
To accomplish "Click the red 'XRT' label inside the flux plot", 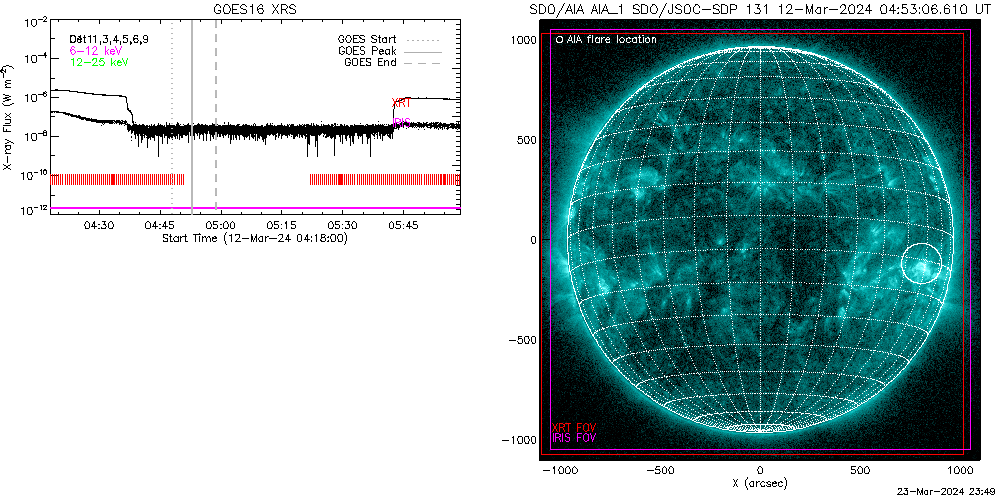I will 401,102.
